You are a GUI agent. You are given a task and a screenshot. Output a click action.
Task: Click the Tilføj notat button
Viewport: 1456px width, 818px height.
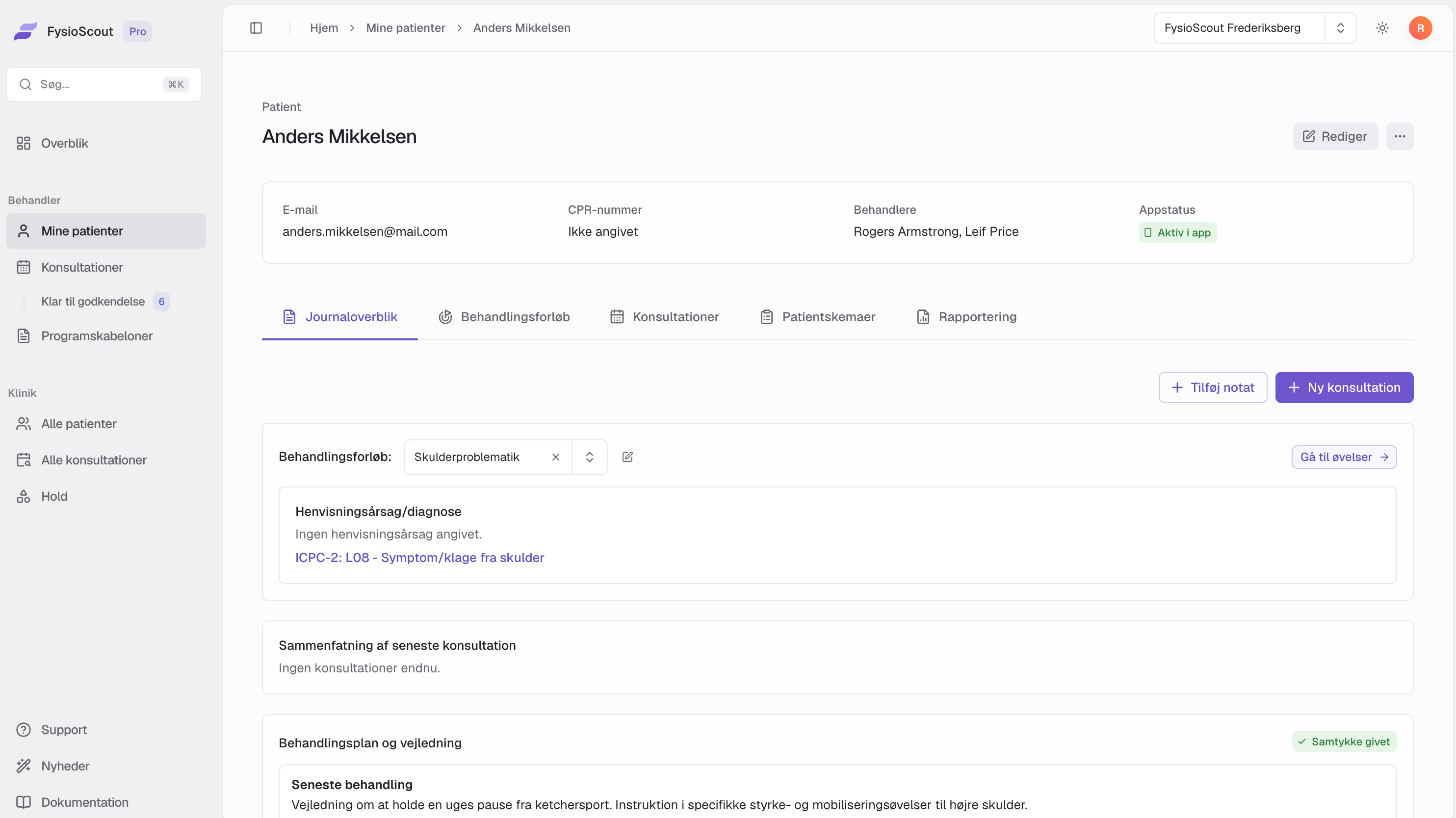coord(1212,387)
